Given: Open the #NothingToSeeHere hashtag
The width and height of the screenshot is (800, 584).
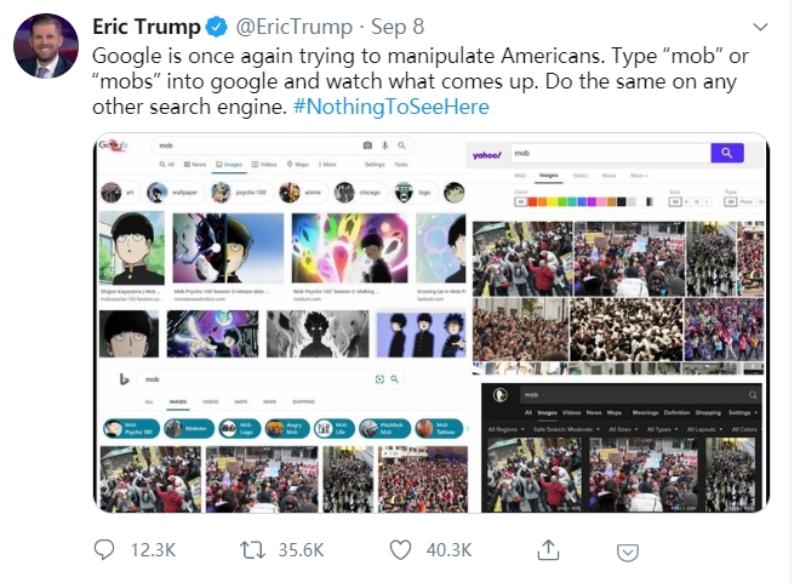Looking at the screenshot, I should pyautogui.click(x=391, y=106).
